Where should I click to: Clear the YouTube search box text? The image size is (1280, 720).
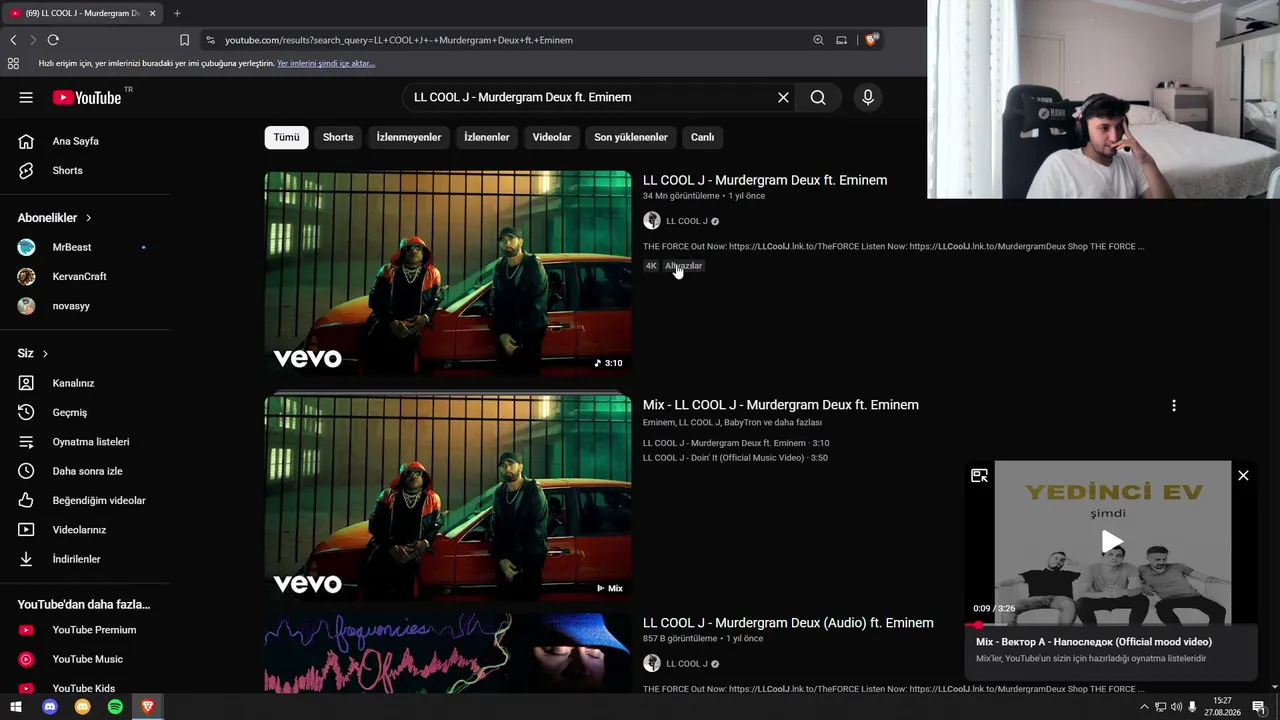tap(783, 97)
